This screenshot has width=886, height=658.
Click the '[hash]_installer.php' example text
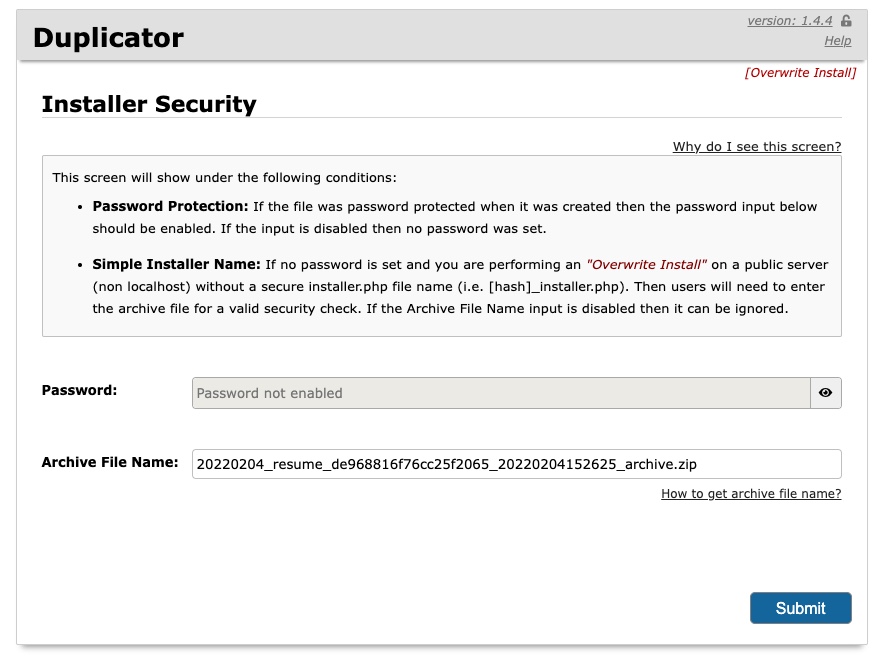coord(554,287)
